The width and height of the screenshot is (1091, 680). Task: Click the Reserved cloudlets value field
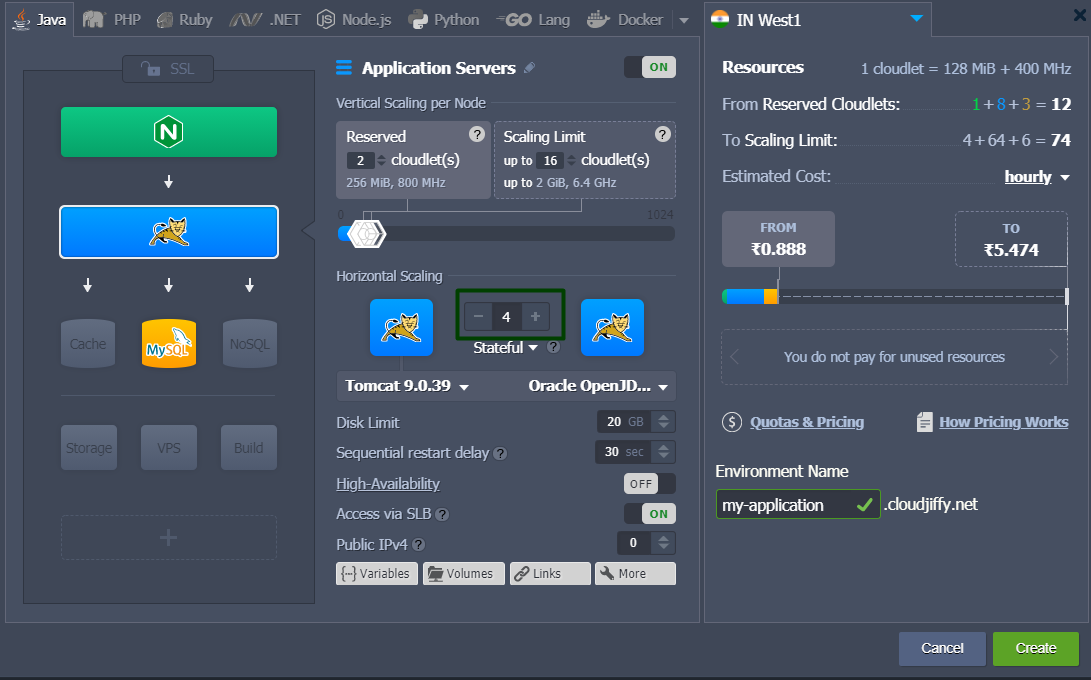pos(360,161)
